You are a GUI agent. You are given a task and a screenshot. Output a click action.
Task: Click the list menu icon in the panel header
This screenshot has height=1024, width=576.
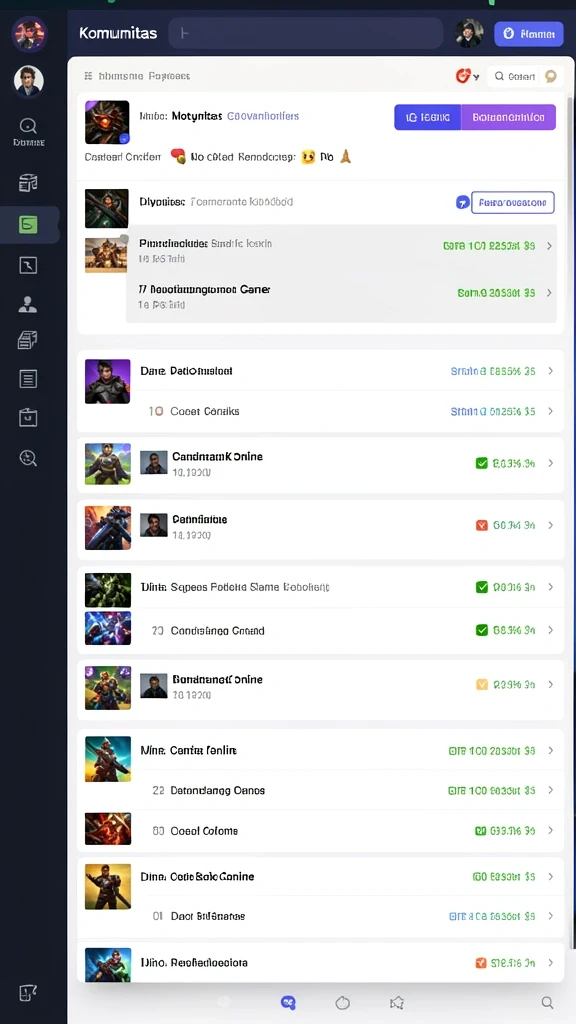(88, 76)
